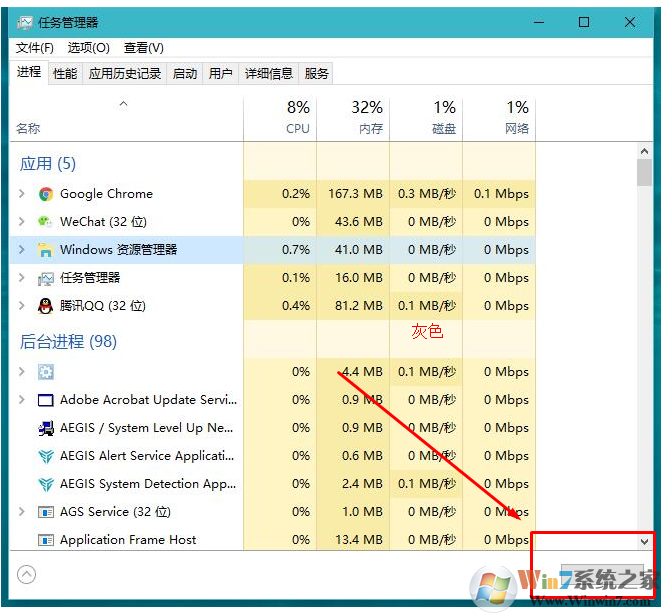Click the 任务管理器 process icon

pos(46,278)
